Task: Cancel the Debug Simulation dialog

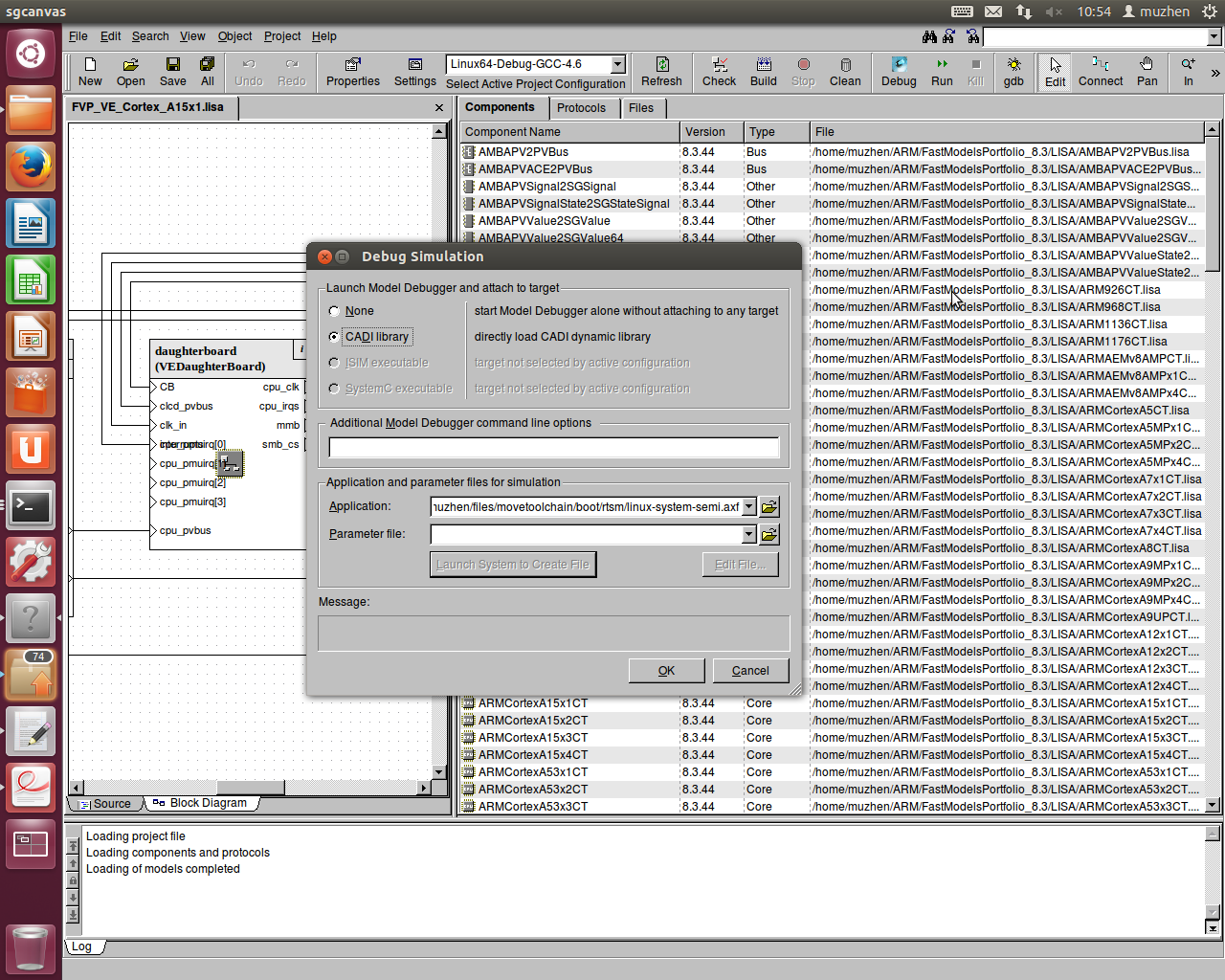Action: (750, 671)
